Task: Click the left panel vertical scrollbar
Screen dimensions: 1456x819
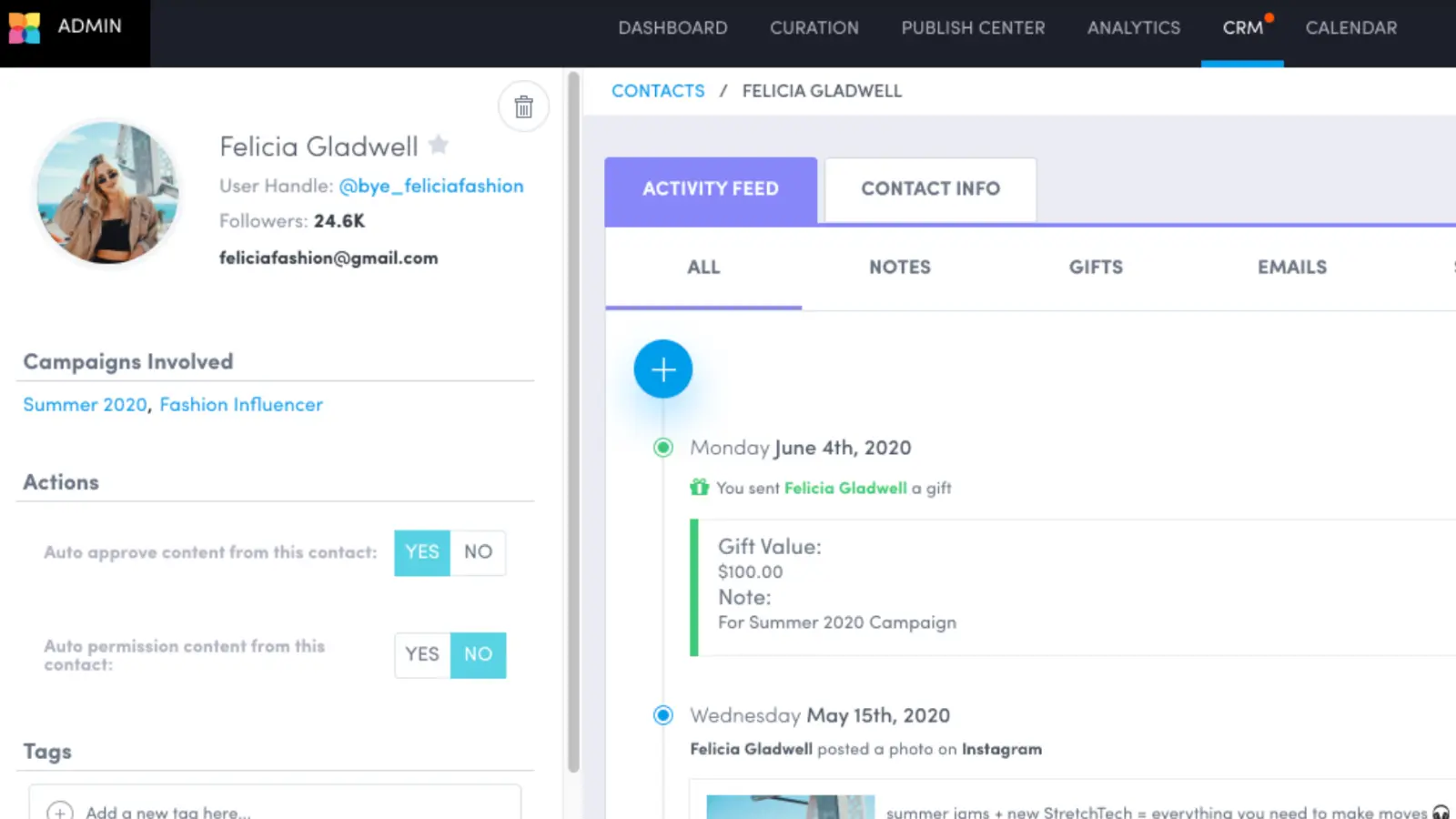Action: coord(573,423)
